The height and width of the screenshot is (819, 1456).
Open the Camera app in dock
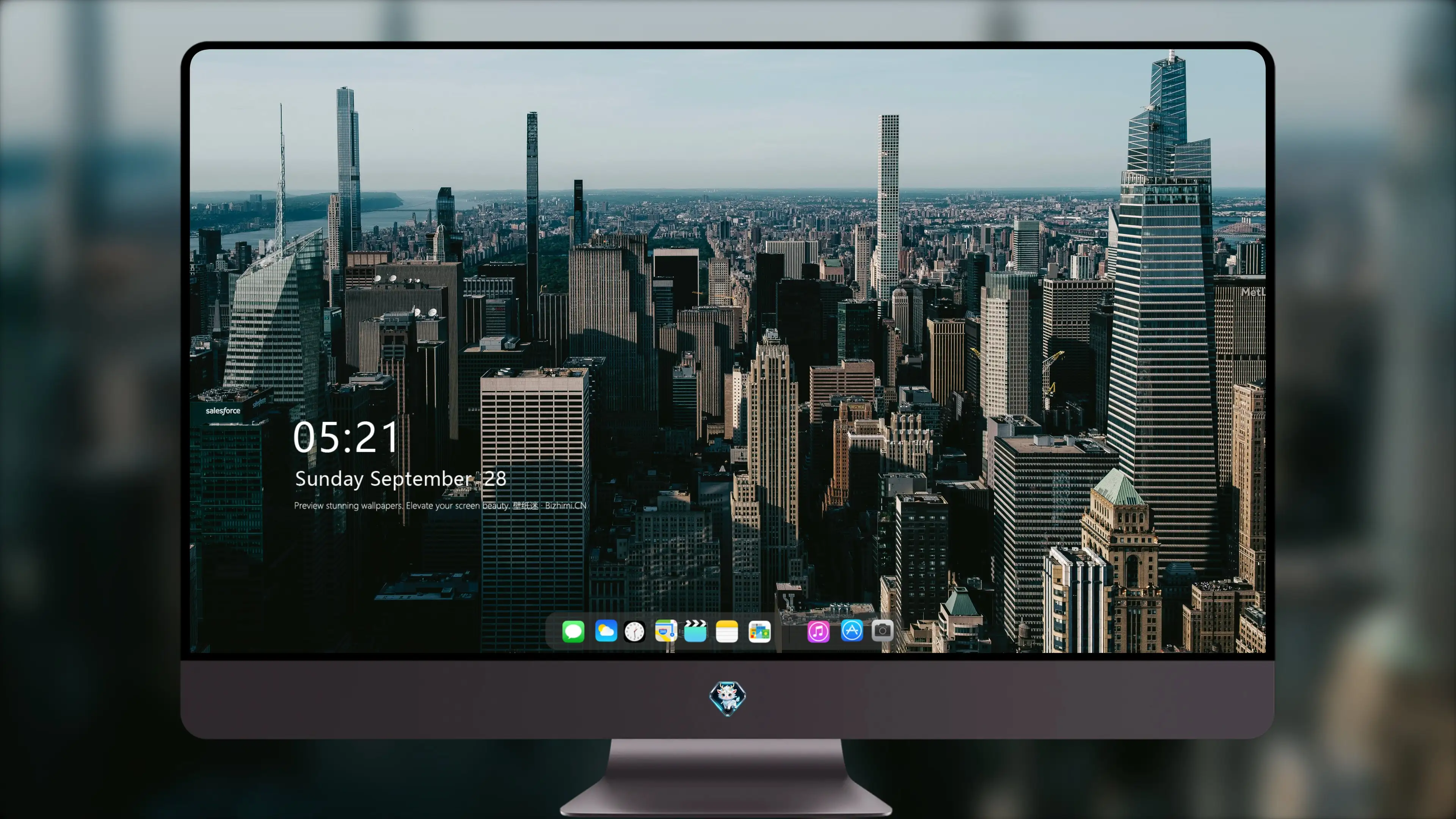(x=882, y=630)
